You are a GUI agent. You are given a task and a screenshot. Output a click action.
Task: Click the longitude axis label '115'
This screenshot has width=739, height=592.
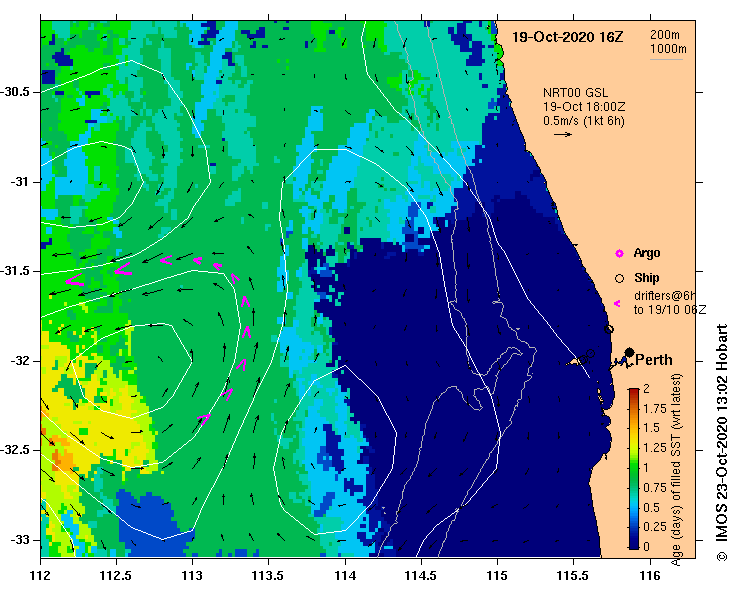pyautogui.click(x=497, y=576)
